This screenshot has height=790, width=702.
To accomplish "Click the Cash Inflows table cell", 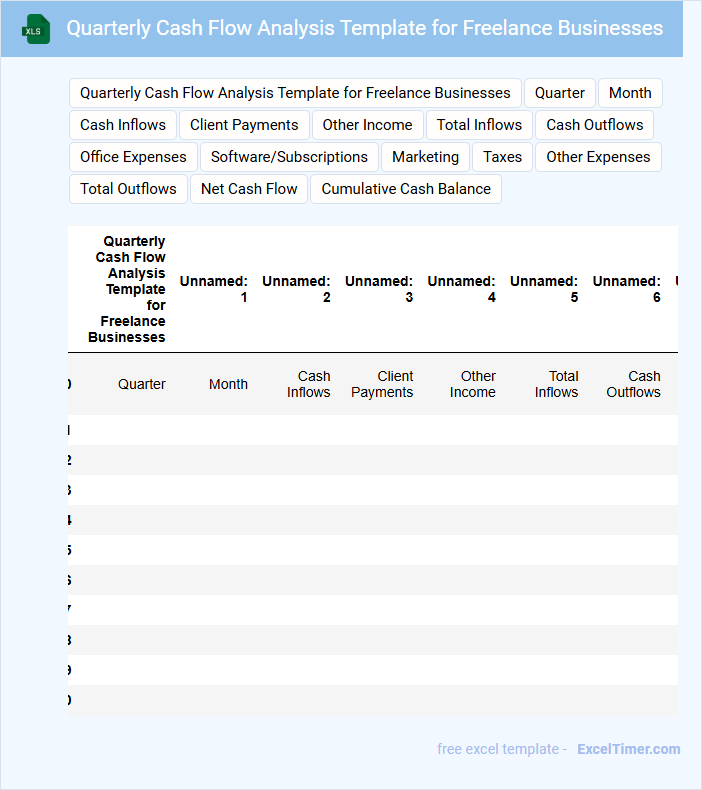I will [308, 384].
